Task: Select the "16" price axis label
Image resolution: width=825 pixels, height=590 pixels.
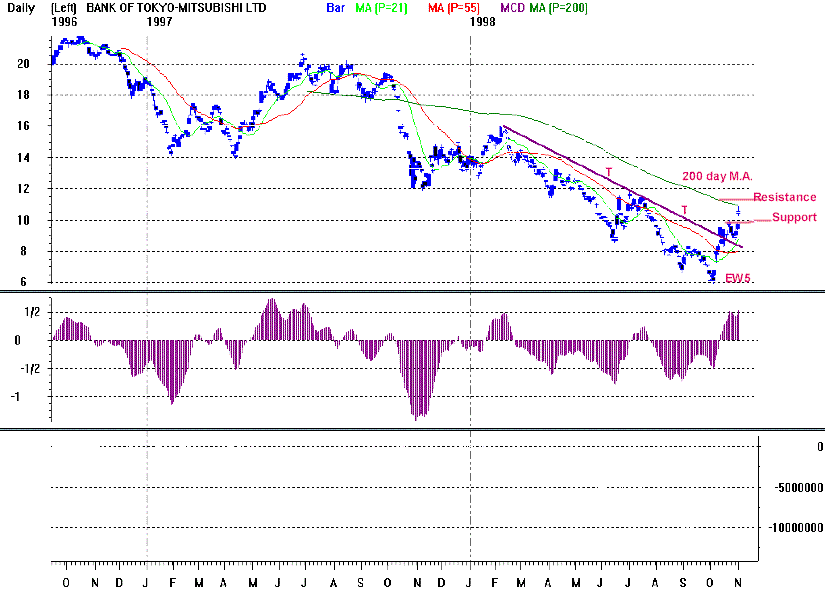Action: (23, 125)
